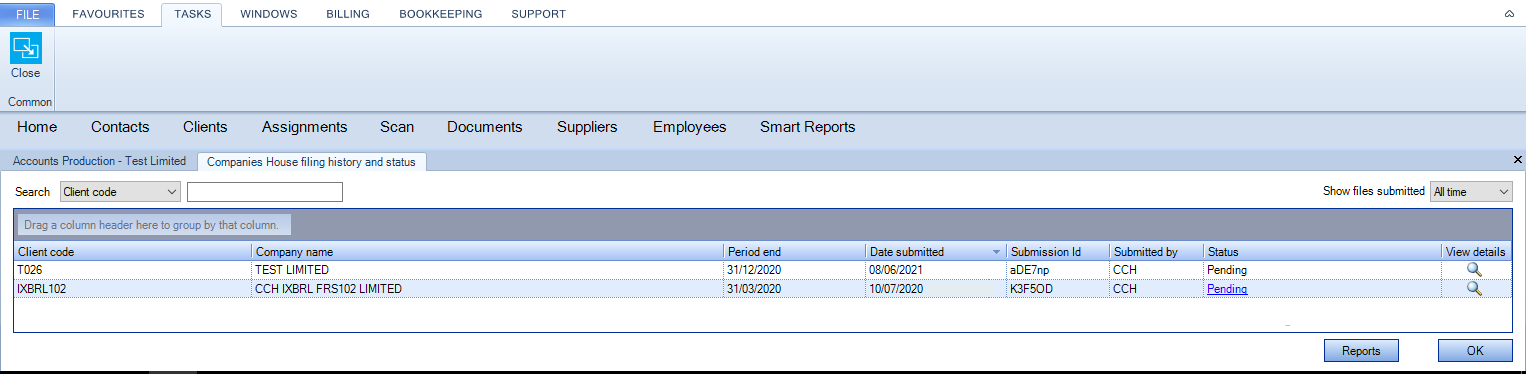1526x374 pixels.
Task: Sort by Client code column header
Action: [x=132, y=252]
